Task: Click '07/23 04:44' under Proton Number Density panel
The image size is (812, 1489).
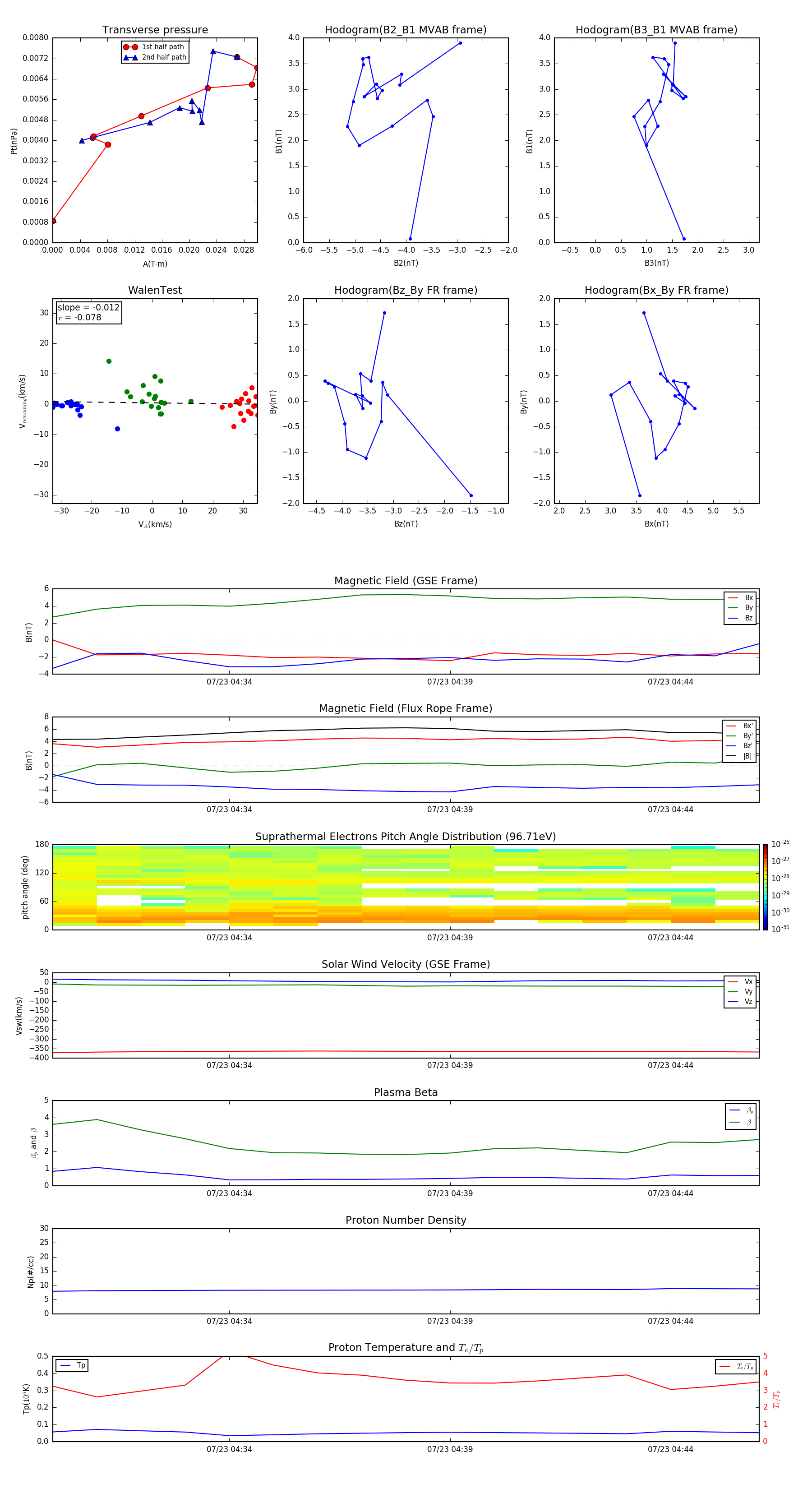Action: 670,1321
